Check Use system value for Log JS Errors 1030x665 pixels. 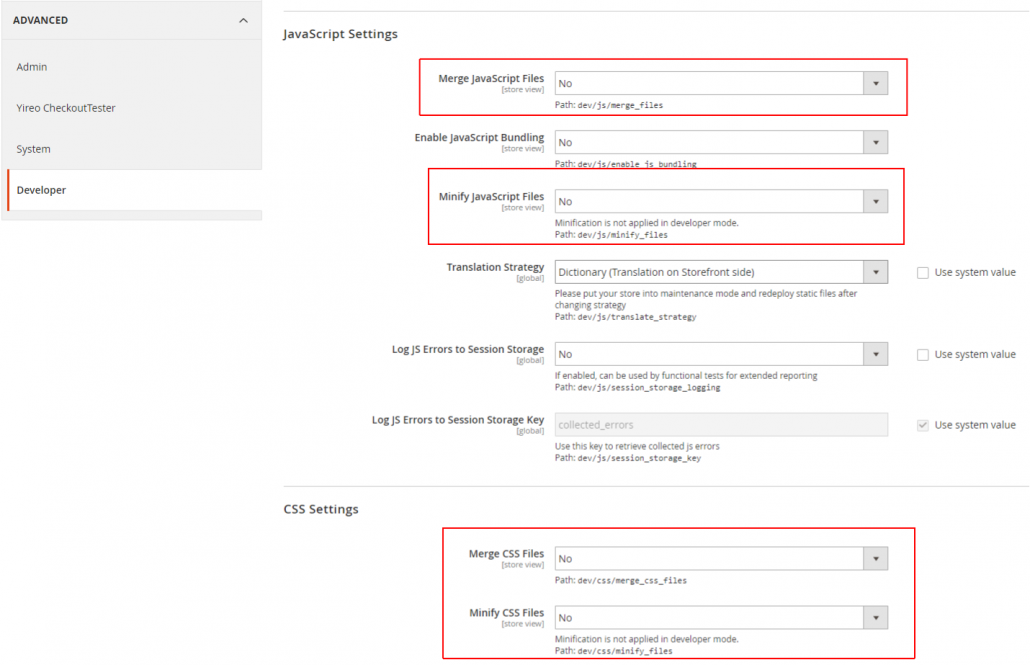923,355
